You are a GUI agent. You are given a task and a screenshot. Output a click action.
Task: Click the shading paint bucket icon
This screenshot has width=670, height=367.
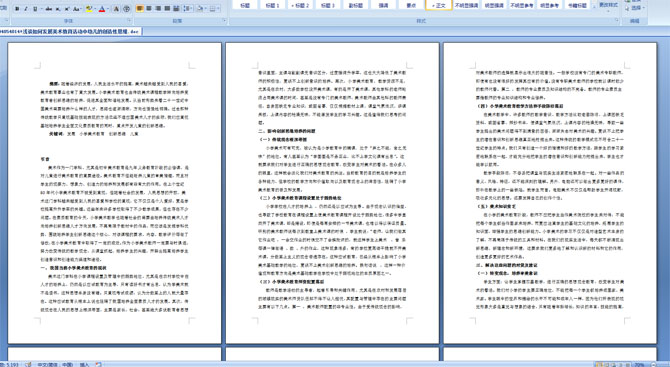click(x=200, y=9)
